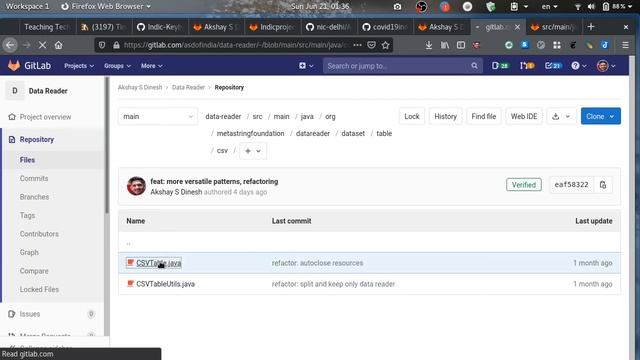Viewport: 640px width, 360px height.
Task: Switch to the src/main tab
Action: pos(553,27)
